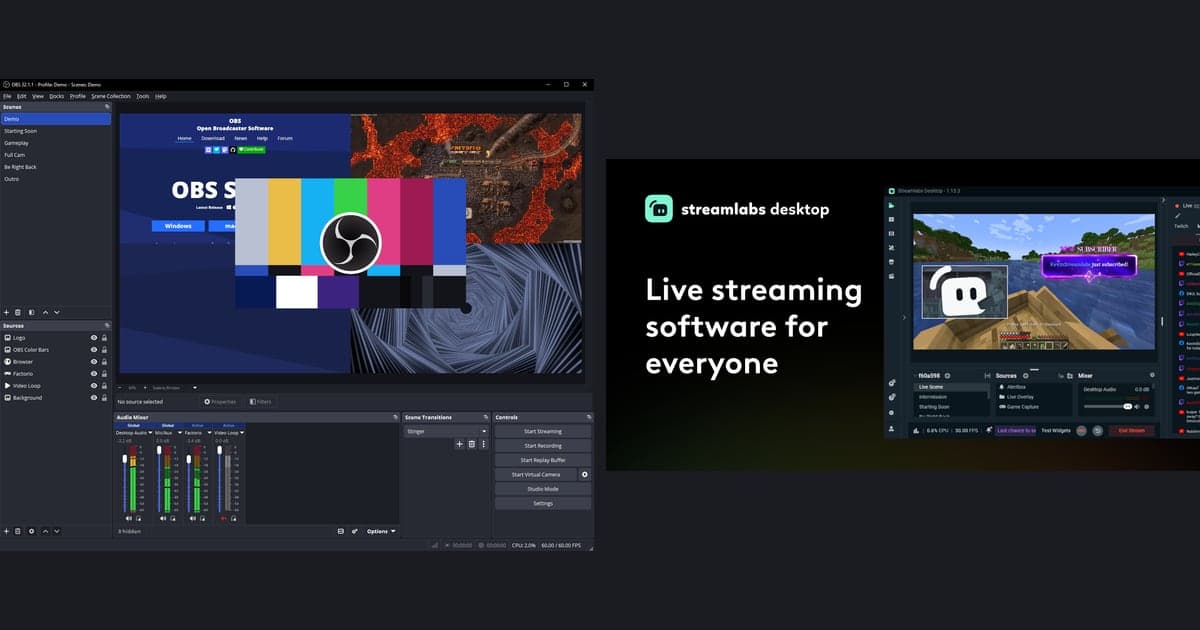Add a new scene with the plus icon
The width and height of the screenshot is (1200, 630).
6,312
